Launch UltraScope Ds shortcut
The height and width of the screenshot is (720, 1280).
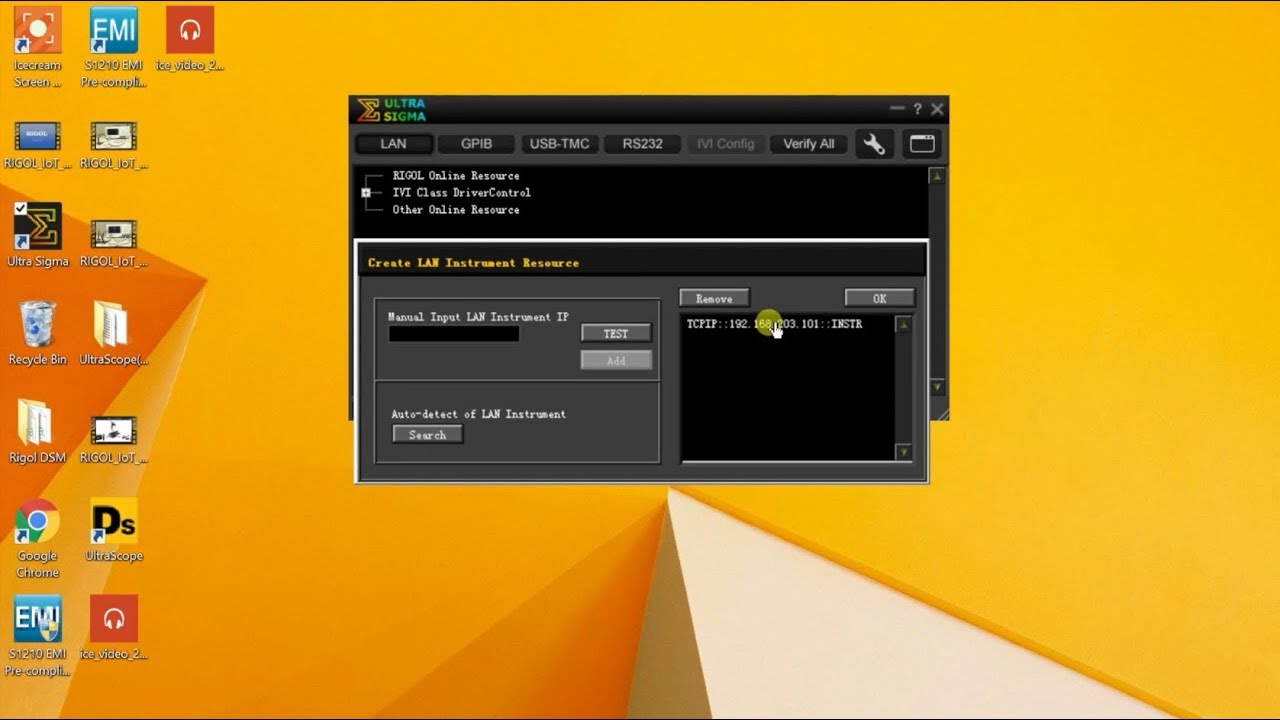coord(113,530)
